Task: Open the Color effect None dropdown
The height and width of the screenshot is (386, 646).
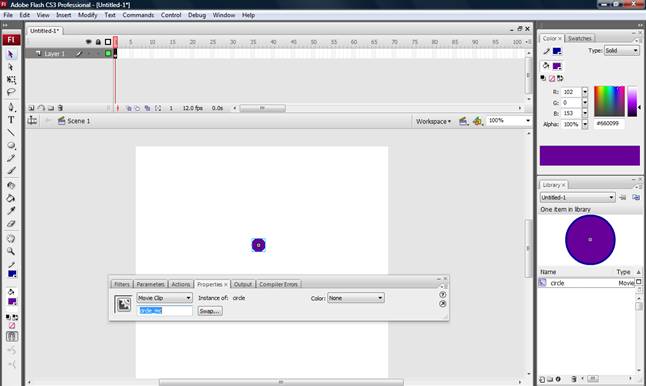Action: coord(356,298)
